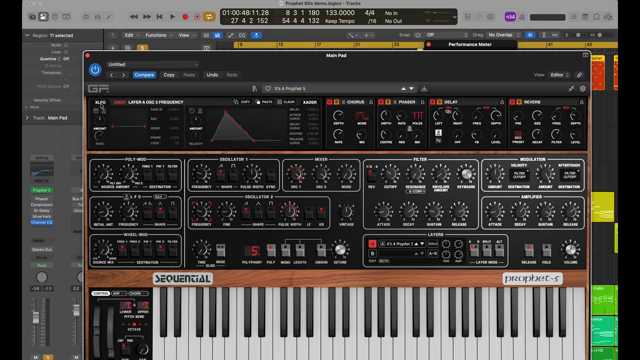Open Aftertouch destination Filter Cutoff dropdown
Screen dimensions: 640x360
coord(570,175)
